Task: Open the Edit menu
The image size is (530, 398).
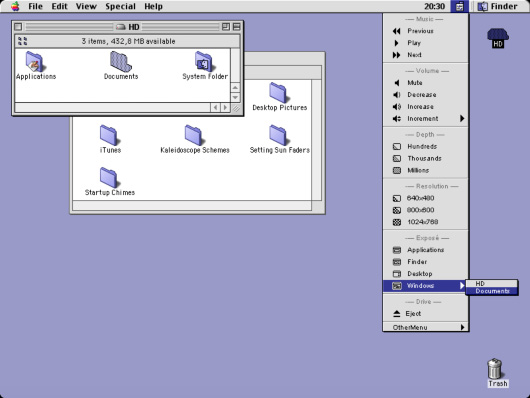Action: pos(59,6)
